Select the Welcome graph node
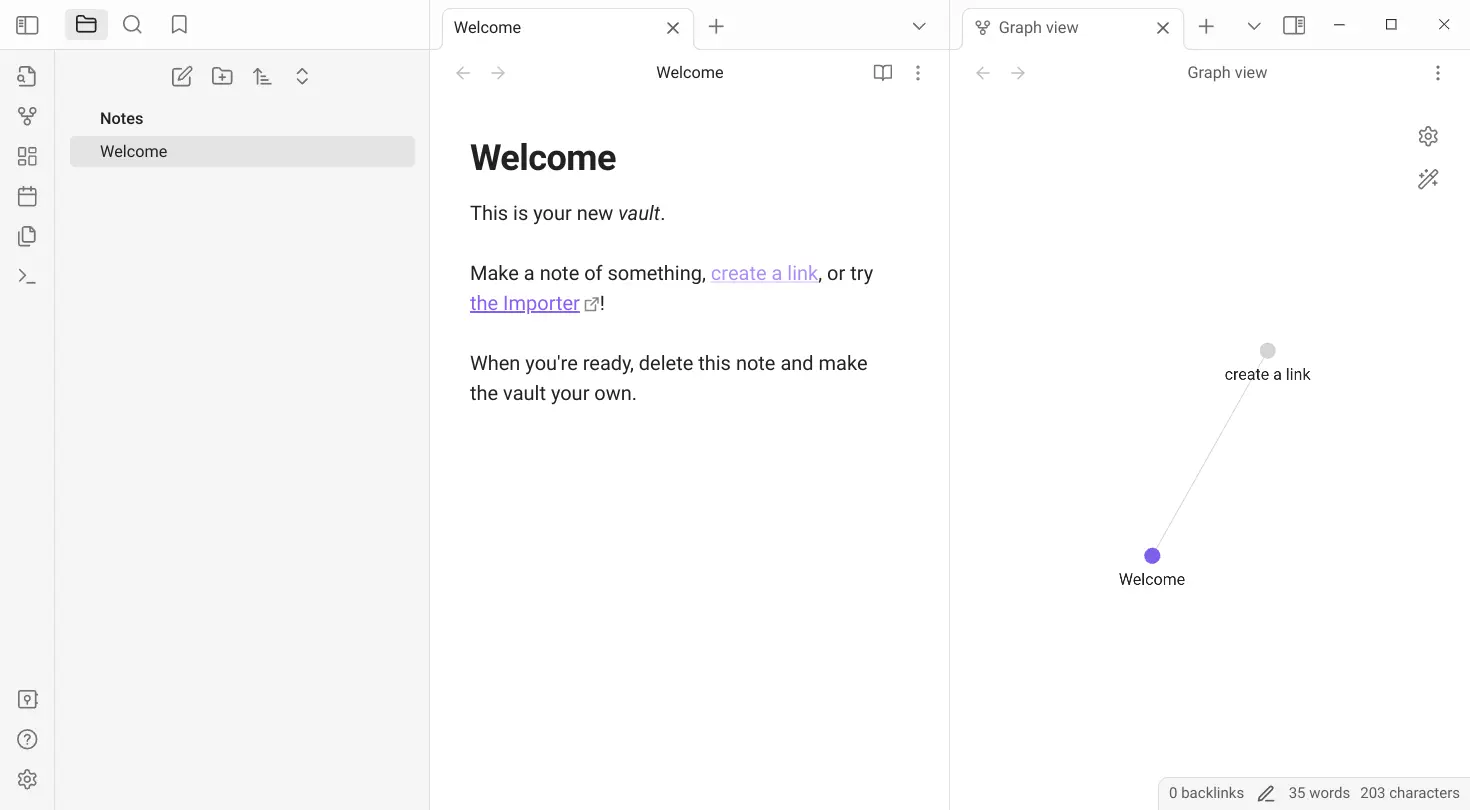 [x=1152, y=556]
